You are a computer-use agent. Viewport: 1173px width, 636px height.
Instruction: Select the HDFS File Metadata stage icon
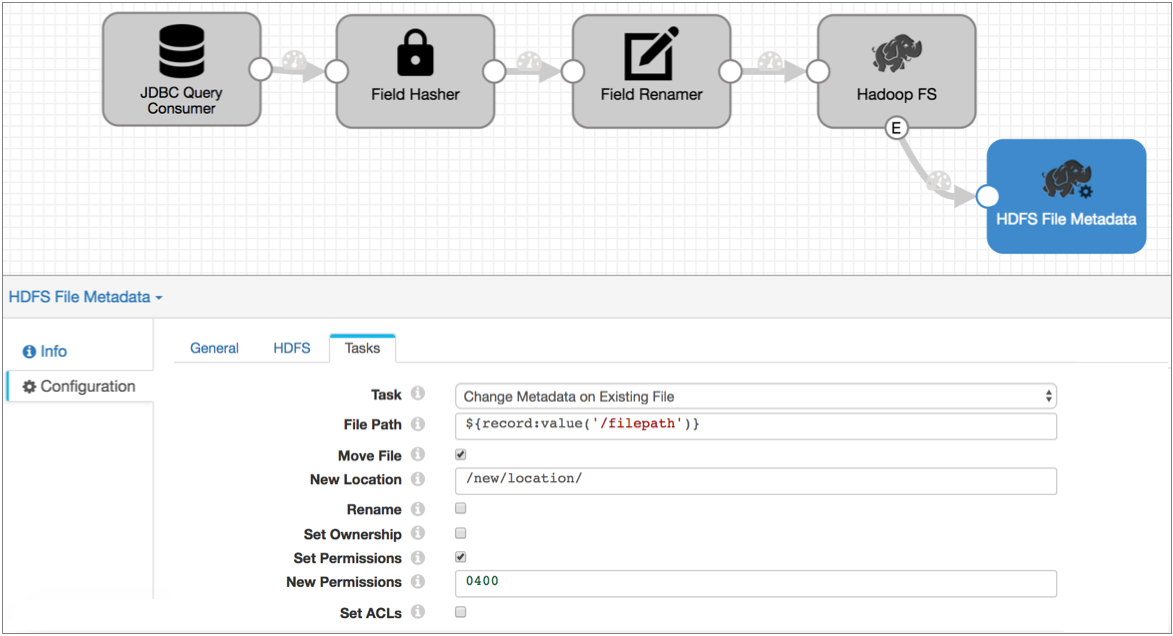[1066, 180]
